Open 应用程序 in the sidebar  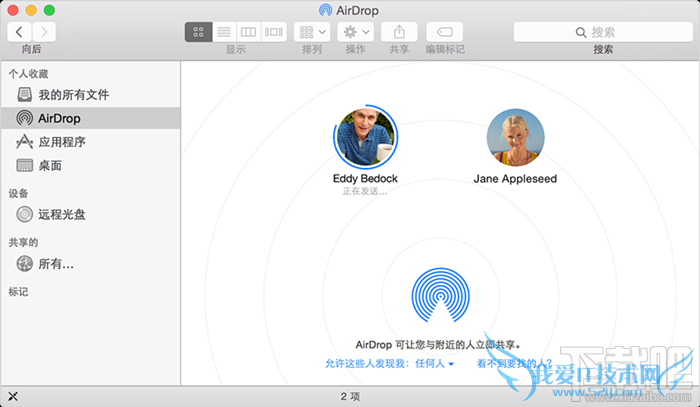coord(91,142)
